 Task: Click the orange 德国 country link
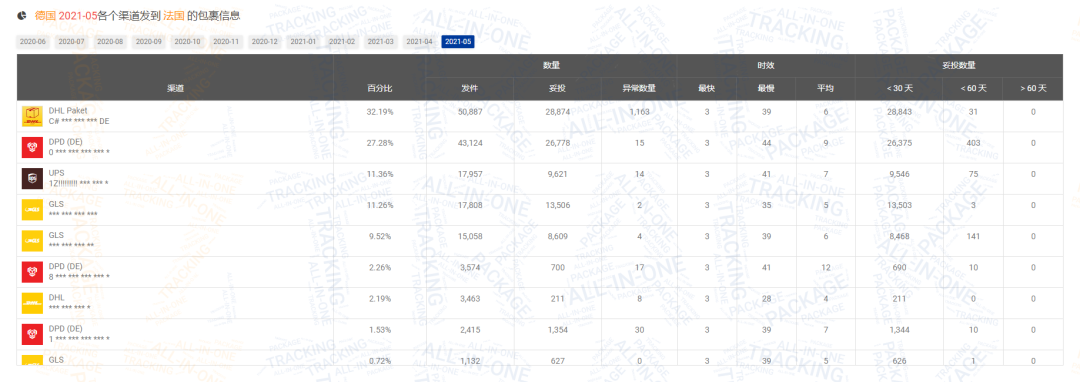click(45, 14)
